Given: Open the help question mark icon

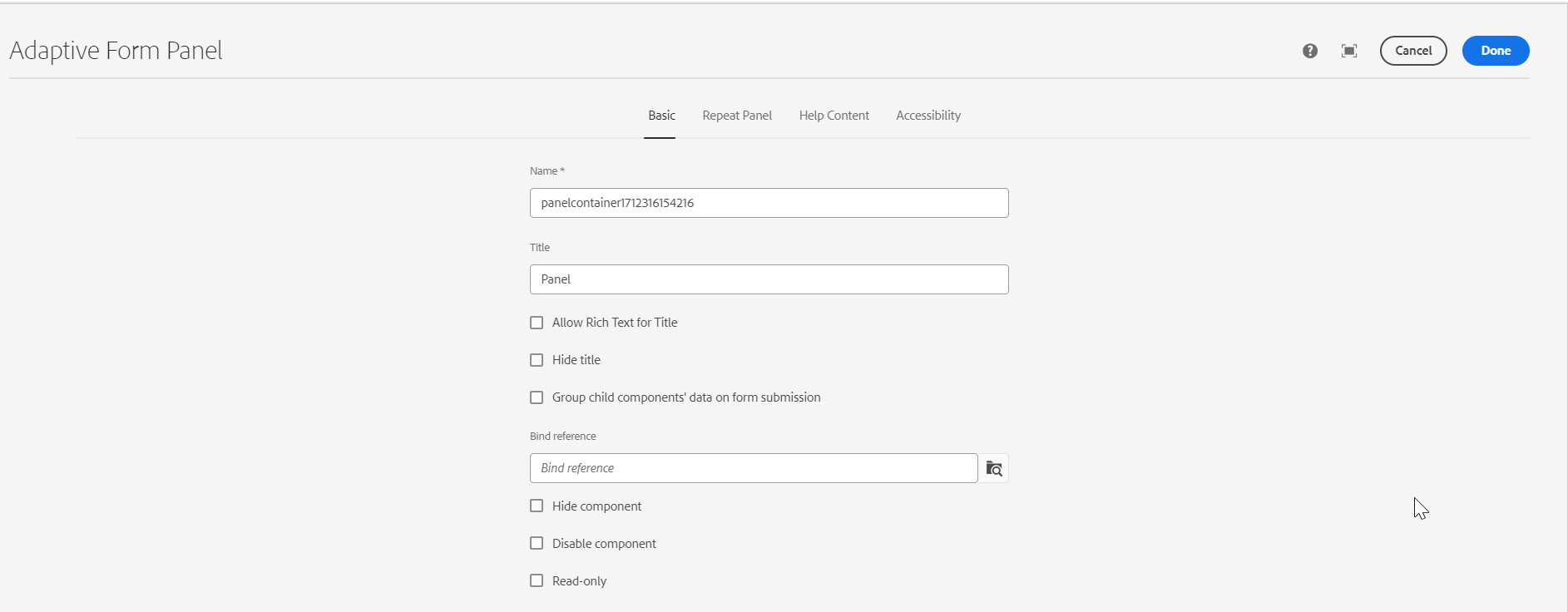Looking at the screenshot, I should click(1310, 51).
